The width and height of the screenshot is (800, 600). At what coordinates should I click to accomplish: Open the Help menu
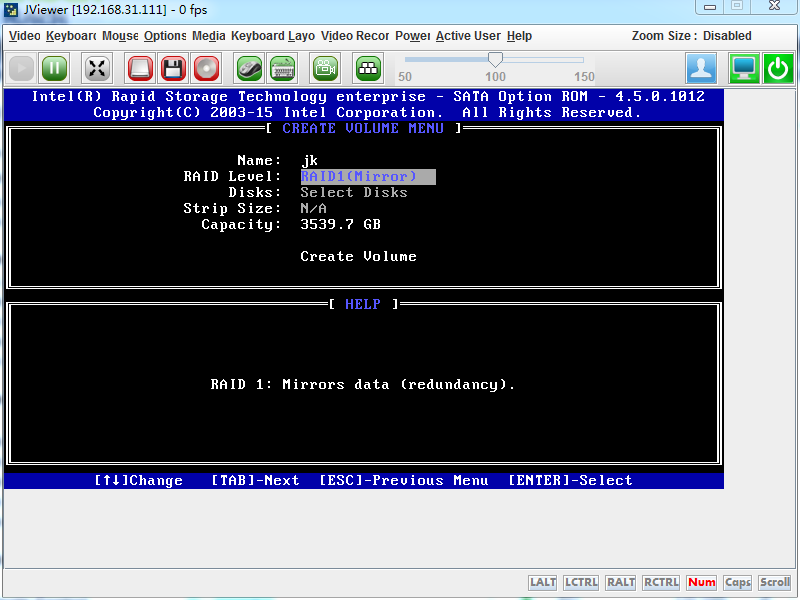pos(519,36)
